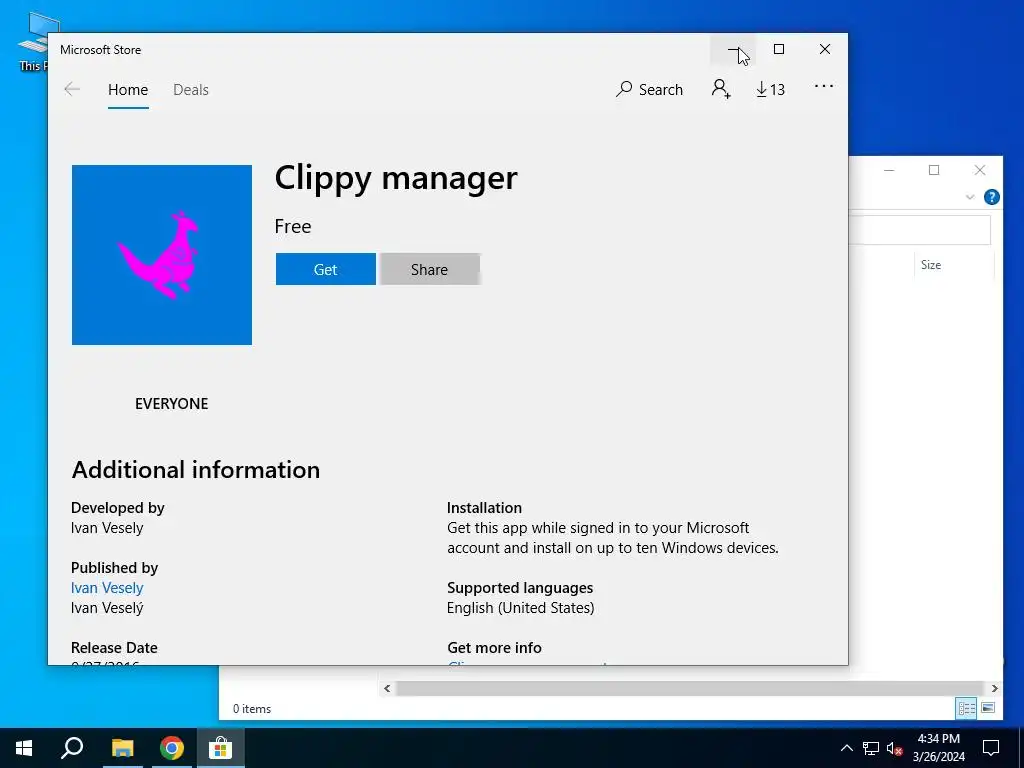
Task: Click the File Explorer search input box
Action: [920, 231]
